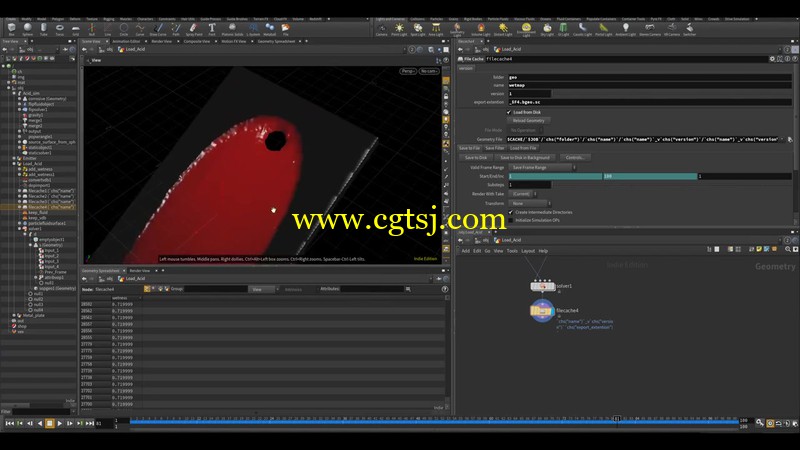Screen dimensions: 800x450
Task: Open the Transform dropdown
Action: 529,203
